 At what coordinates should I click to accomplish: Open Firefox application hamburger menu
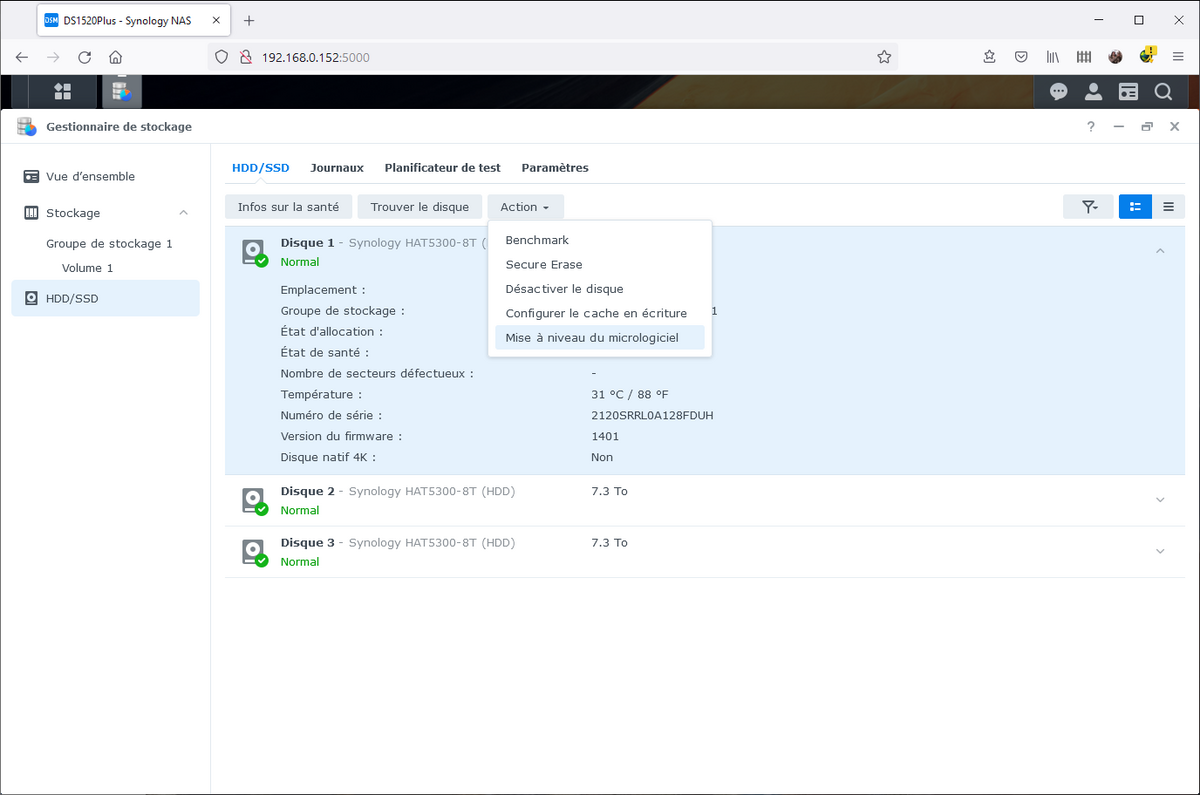pyautogui.click(x=1178, y=57)
